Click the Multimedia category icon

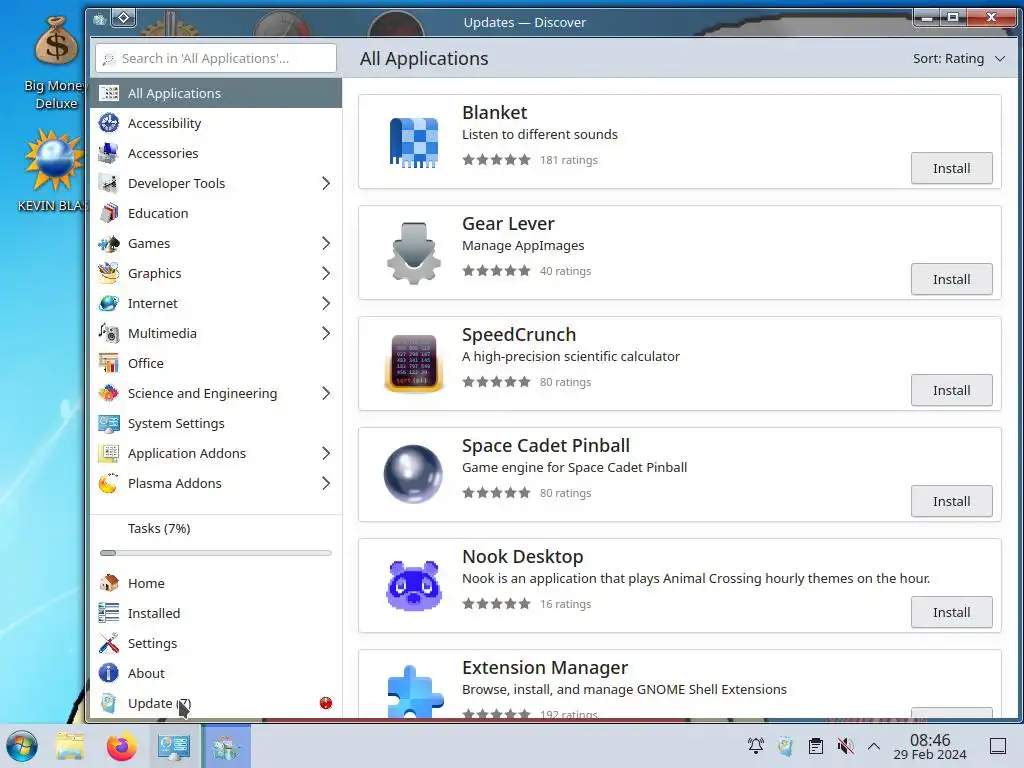108,333
